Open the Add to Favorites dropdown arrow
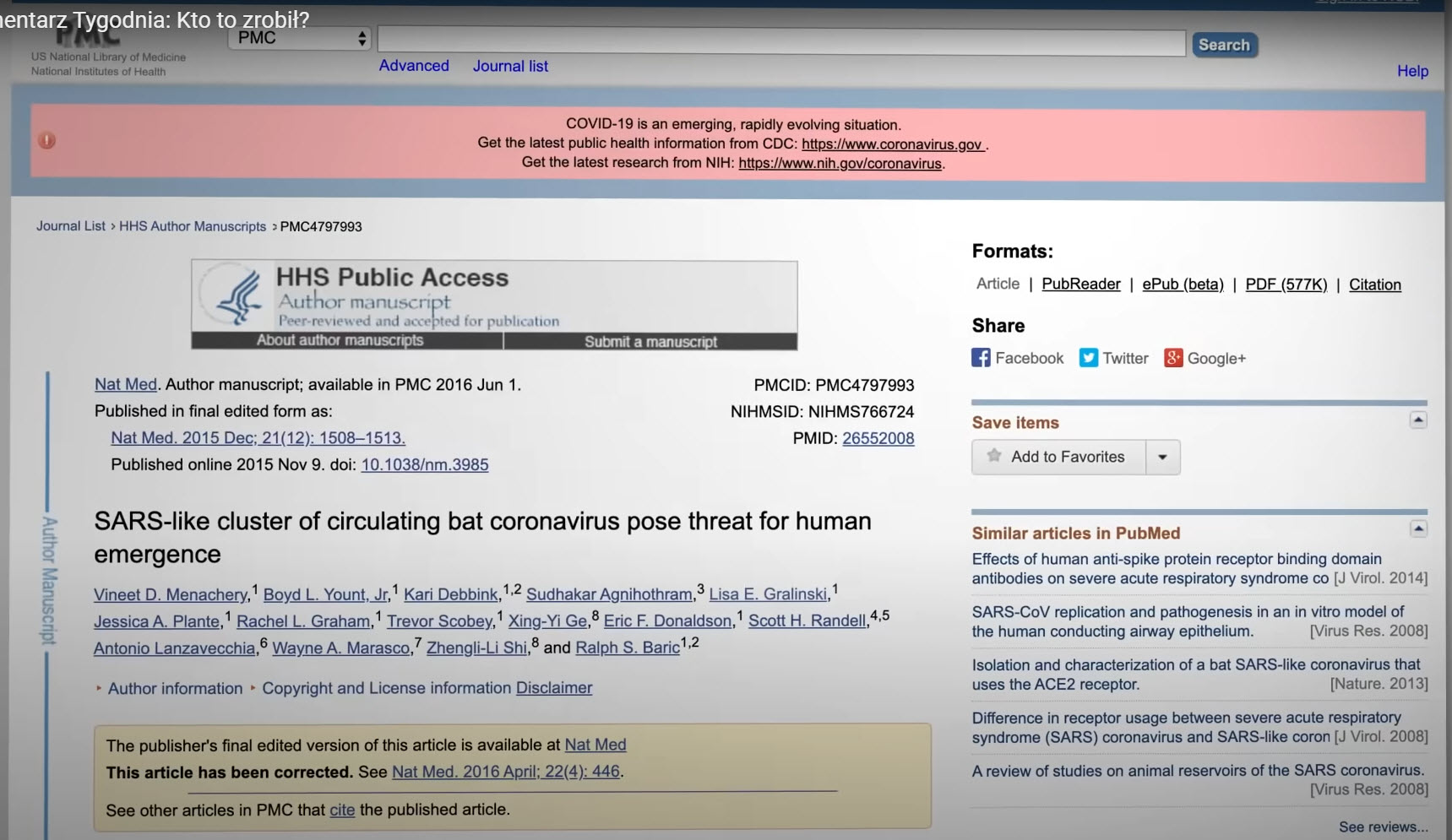The image size is (1452, 840). (x=1162, y=457)
